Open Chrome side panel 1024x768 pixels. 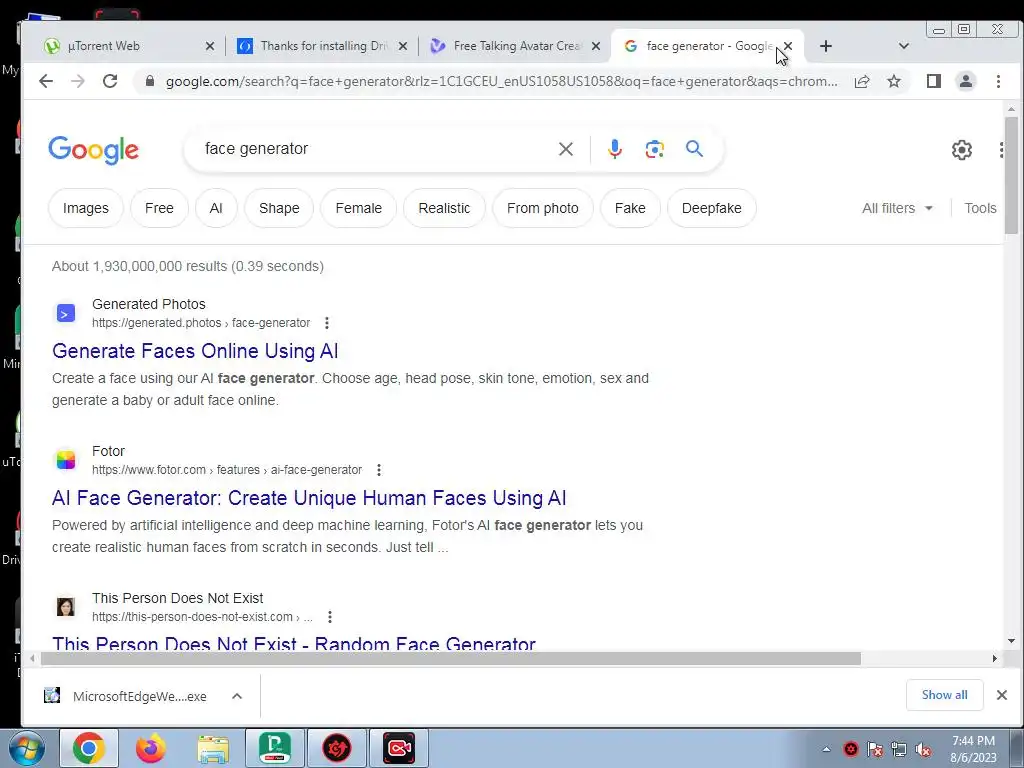tap(934, 81)
